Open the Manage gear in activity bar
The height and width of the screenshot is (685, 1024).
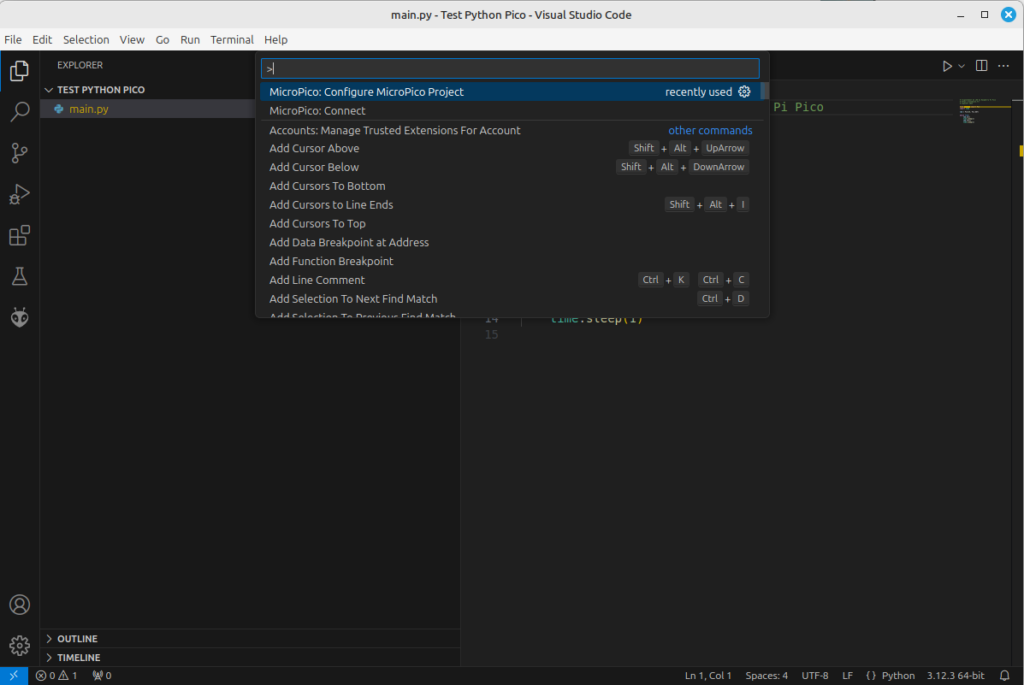[x=20, y=645]
